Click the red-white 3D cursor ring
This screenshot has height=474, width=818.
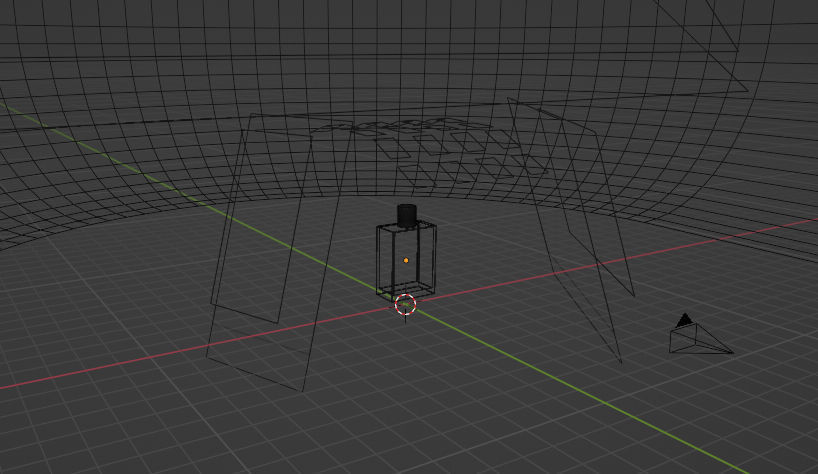(x=405, y=305)
